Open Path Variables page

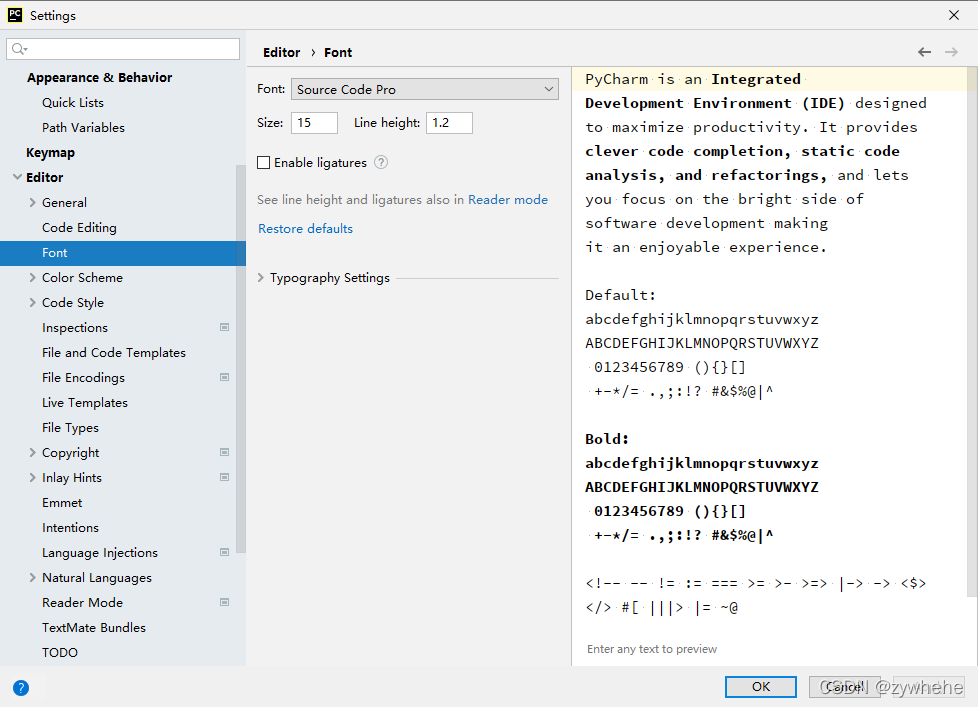(x=84, y=127)
